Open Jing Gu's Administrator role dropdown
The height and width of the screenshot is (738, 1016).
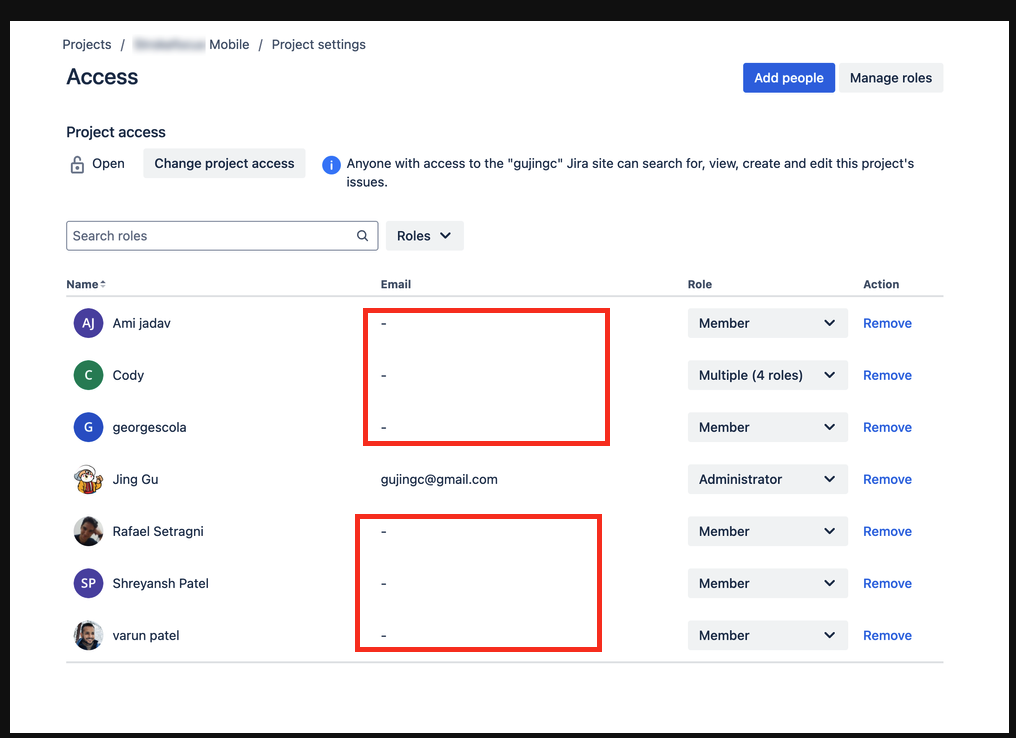tap(767, 479)
